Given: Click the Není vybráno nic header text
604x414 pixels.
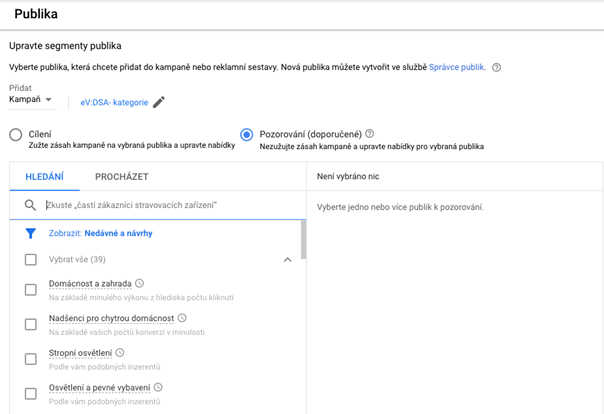Looking at the screenshot, I should point(348,176).
